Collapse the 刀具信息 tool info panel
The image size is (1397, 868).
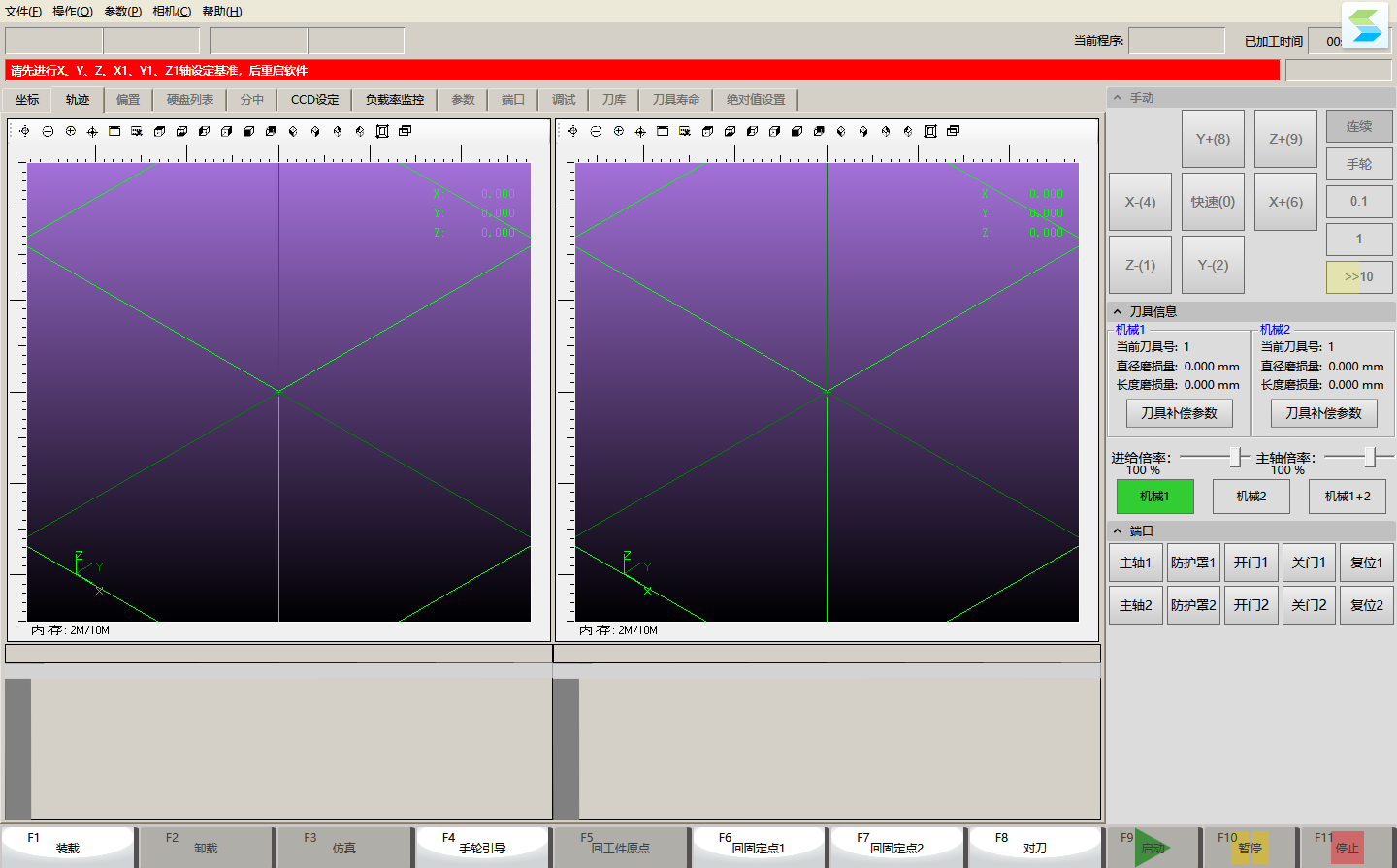coord(1118,311)
